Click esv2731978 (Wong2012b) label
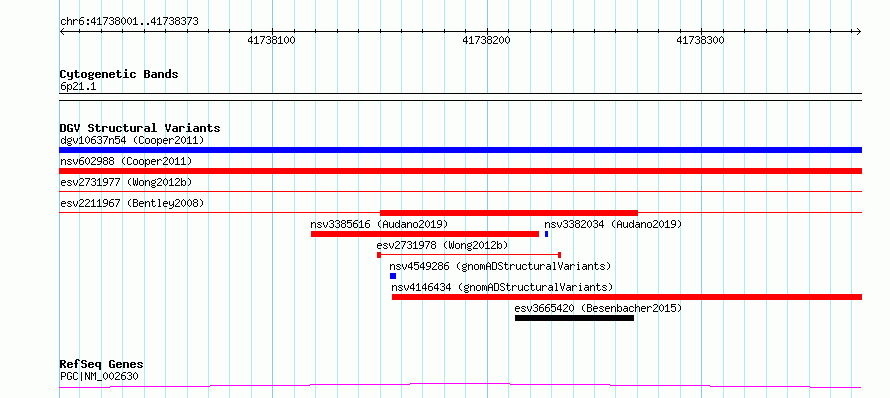This screenshot has width=890, height=398. [x=442, y=245]
